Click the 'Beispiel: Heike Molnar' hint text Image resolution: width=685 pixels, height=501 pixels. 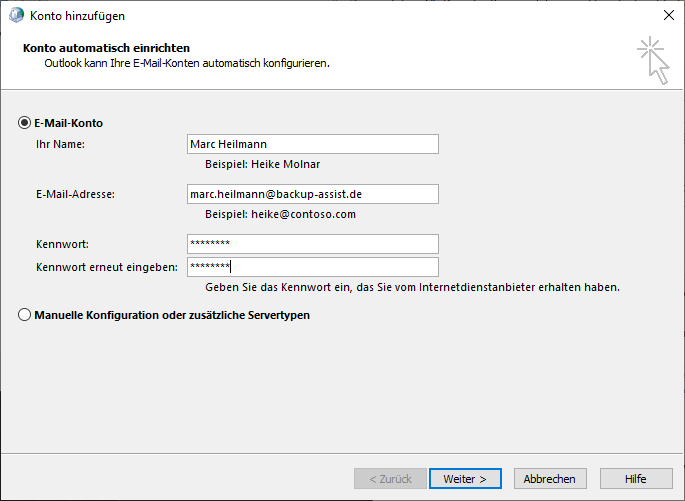pos(262,164)
